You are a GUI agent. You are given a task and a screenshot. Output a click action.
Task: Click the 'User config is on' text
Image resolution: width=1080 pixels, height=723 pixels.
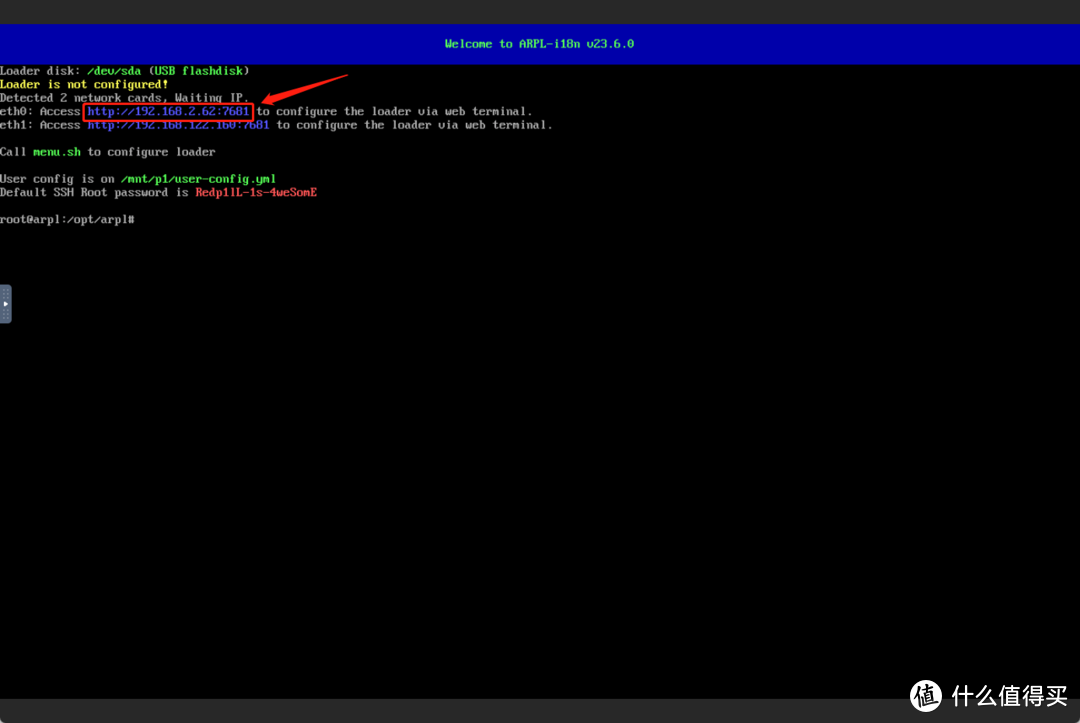pos(57,179)
